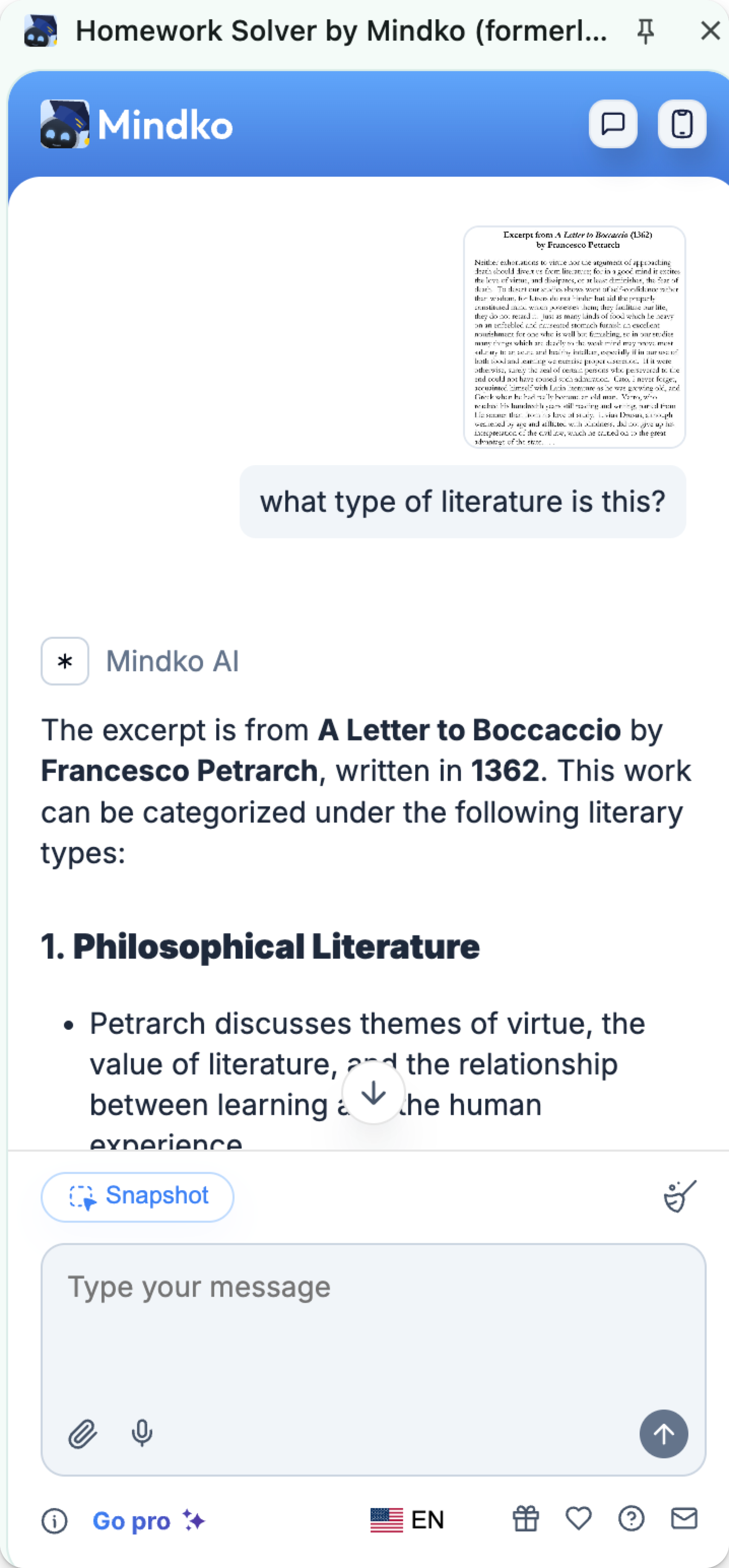
Task: Send message with the up arrow button
Action: [664, 1433]
